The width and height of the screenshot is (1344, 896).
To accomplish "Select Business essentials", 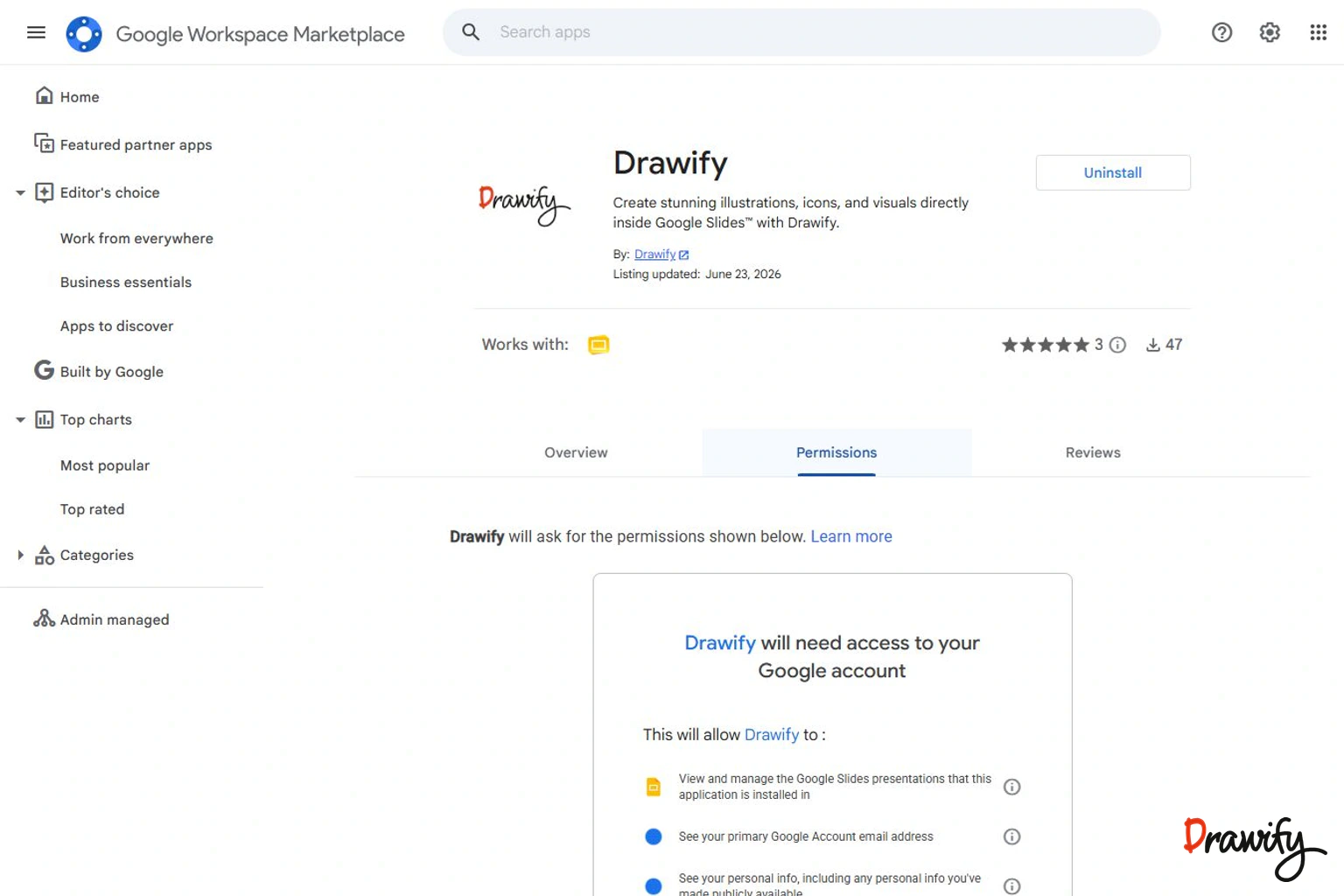I will pos(125,282).
